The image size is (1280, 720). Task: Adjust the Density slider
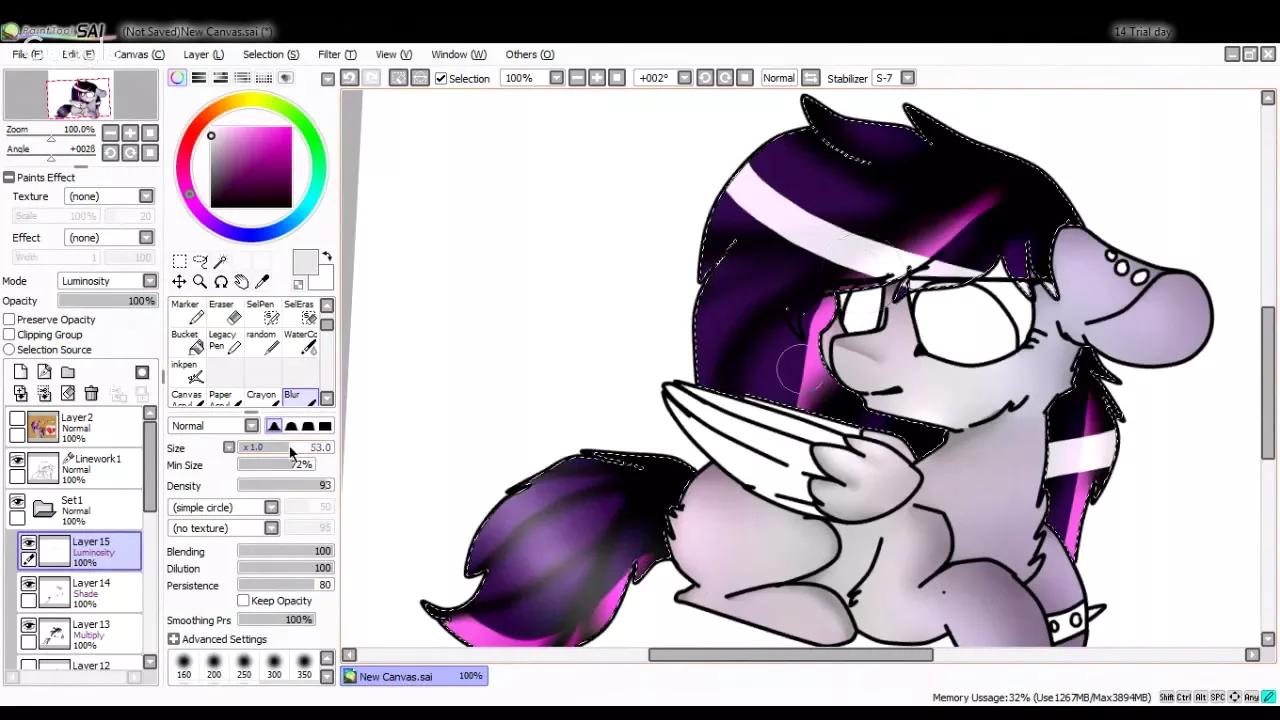[x=285, y=485]
